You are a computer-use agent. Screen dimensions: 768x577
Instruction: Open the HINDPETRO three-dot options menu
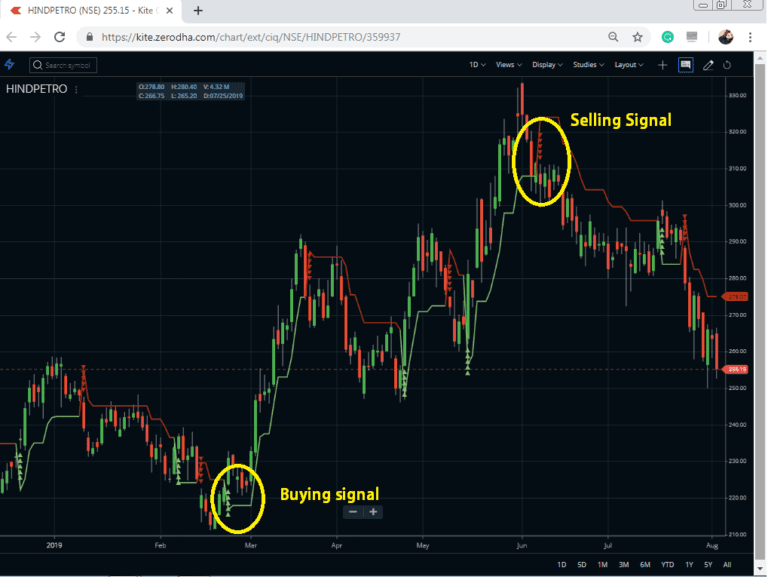(x=76, y=89)
